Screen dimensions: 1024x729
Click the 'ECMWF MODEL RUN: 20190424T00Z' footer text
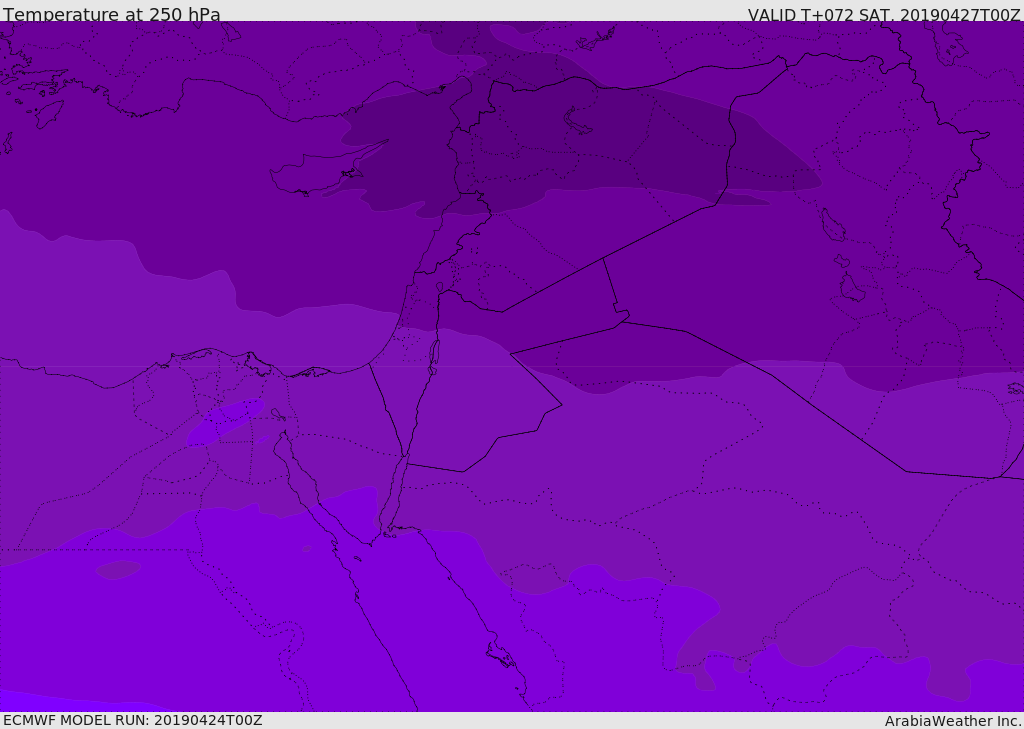[133, 720]
